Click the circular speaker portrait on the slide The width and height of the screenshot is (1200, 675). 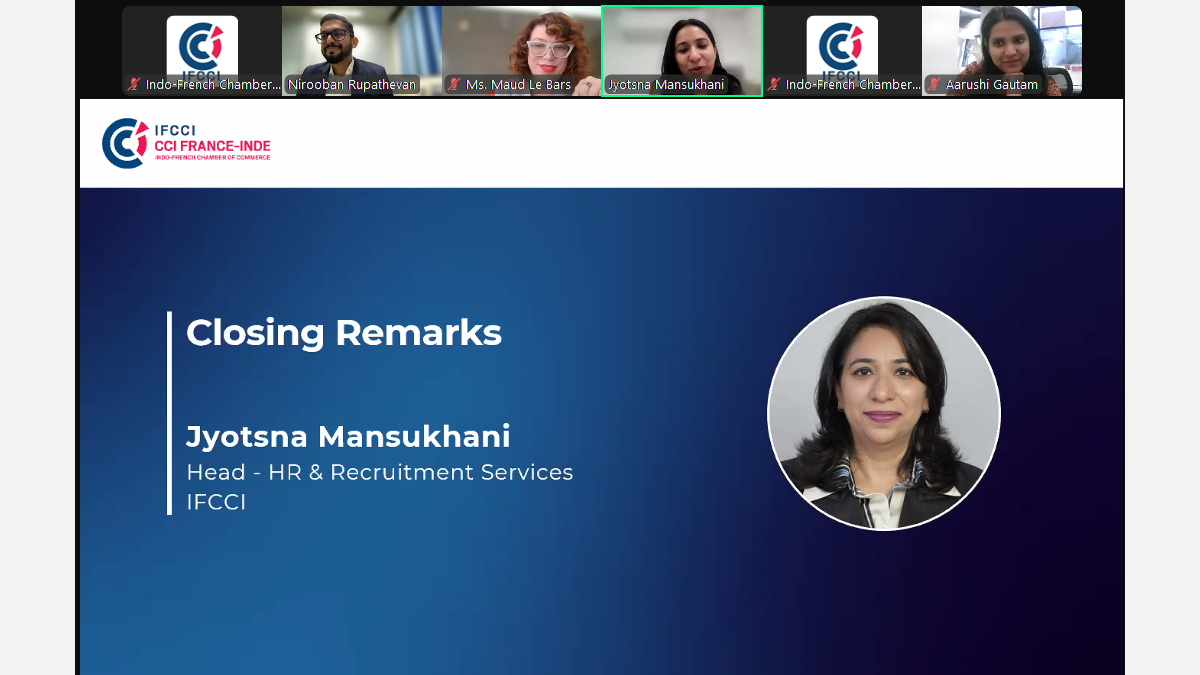(884, 413)
